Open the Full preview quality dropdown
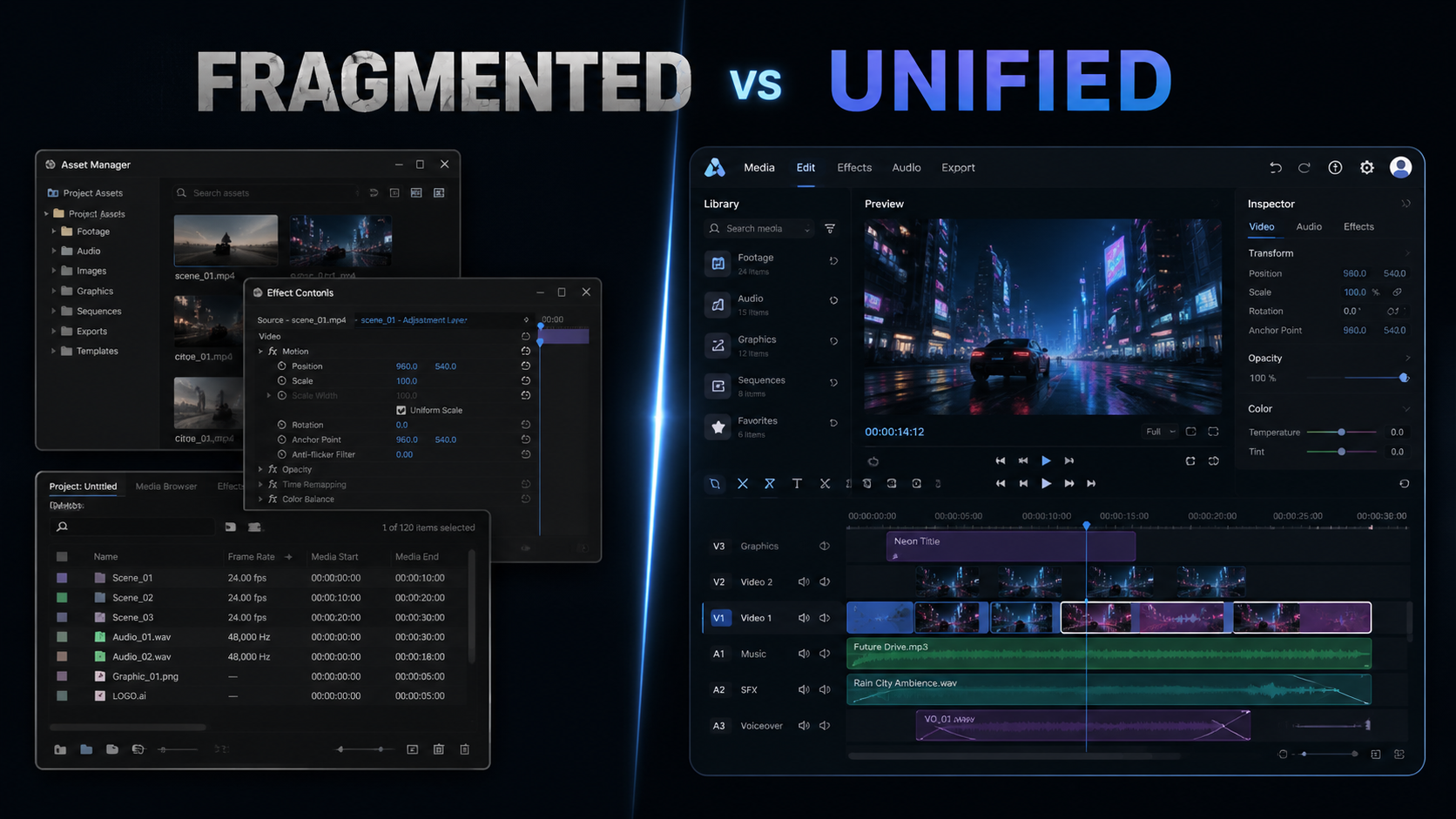This screenshot has width=1456, height=819. [1160, 432]
